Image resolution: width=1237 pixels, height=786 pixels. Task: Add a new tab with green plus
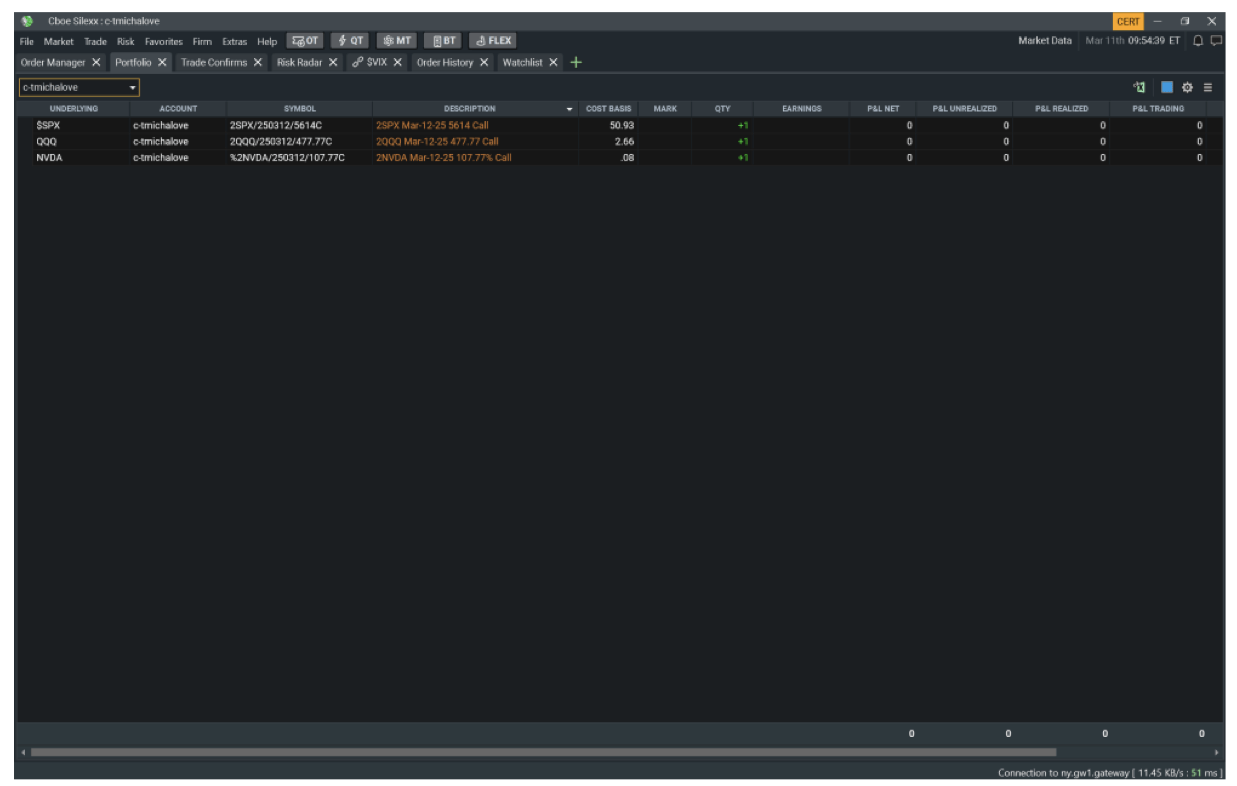click(576, 62)
